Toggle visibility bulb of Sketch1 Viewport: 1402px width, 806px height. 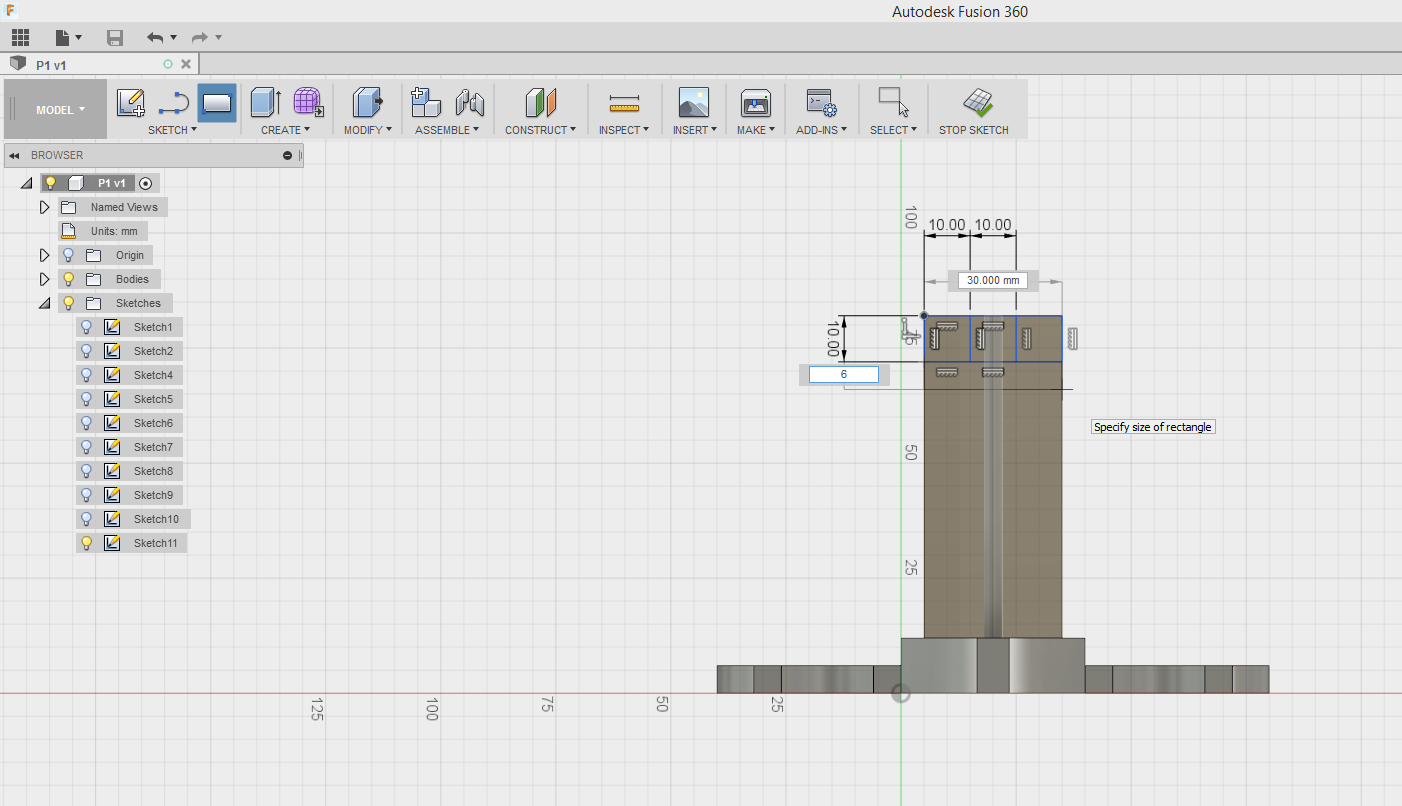click(x=86, y=327)
